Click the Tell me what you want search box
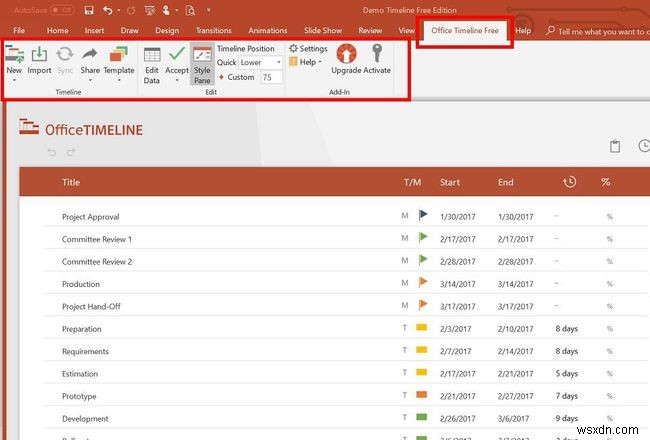Screen dimensions: 650x440 (597, 31)
